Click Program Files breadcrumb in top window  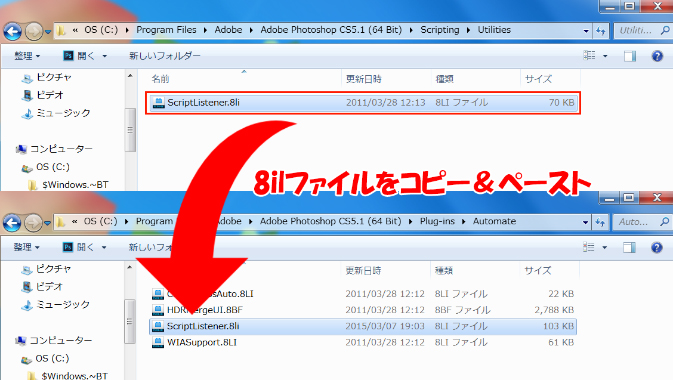(x=166, y=30)
